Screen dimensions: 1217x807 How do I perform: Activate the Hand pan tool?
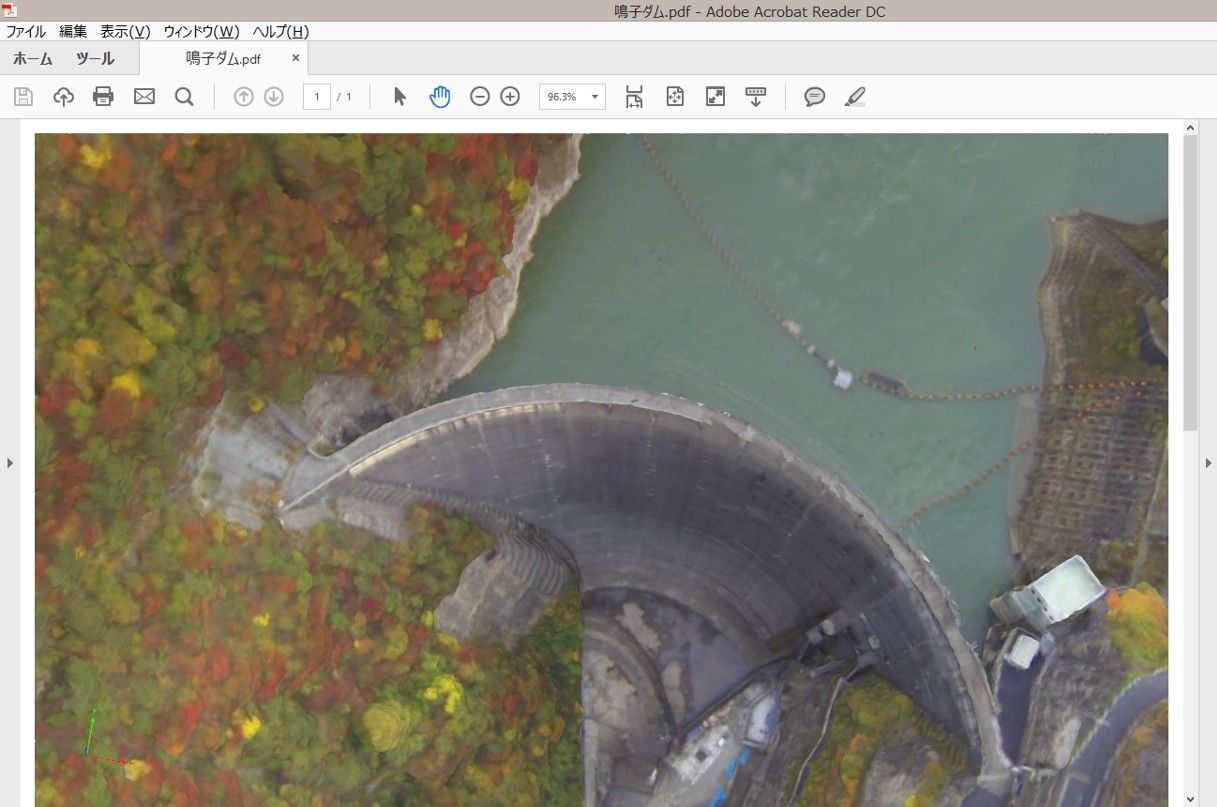[x=440, y=97]
